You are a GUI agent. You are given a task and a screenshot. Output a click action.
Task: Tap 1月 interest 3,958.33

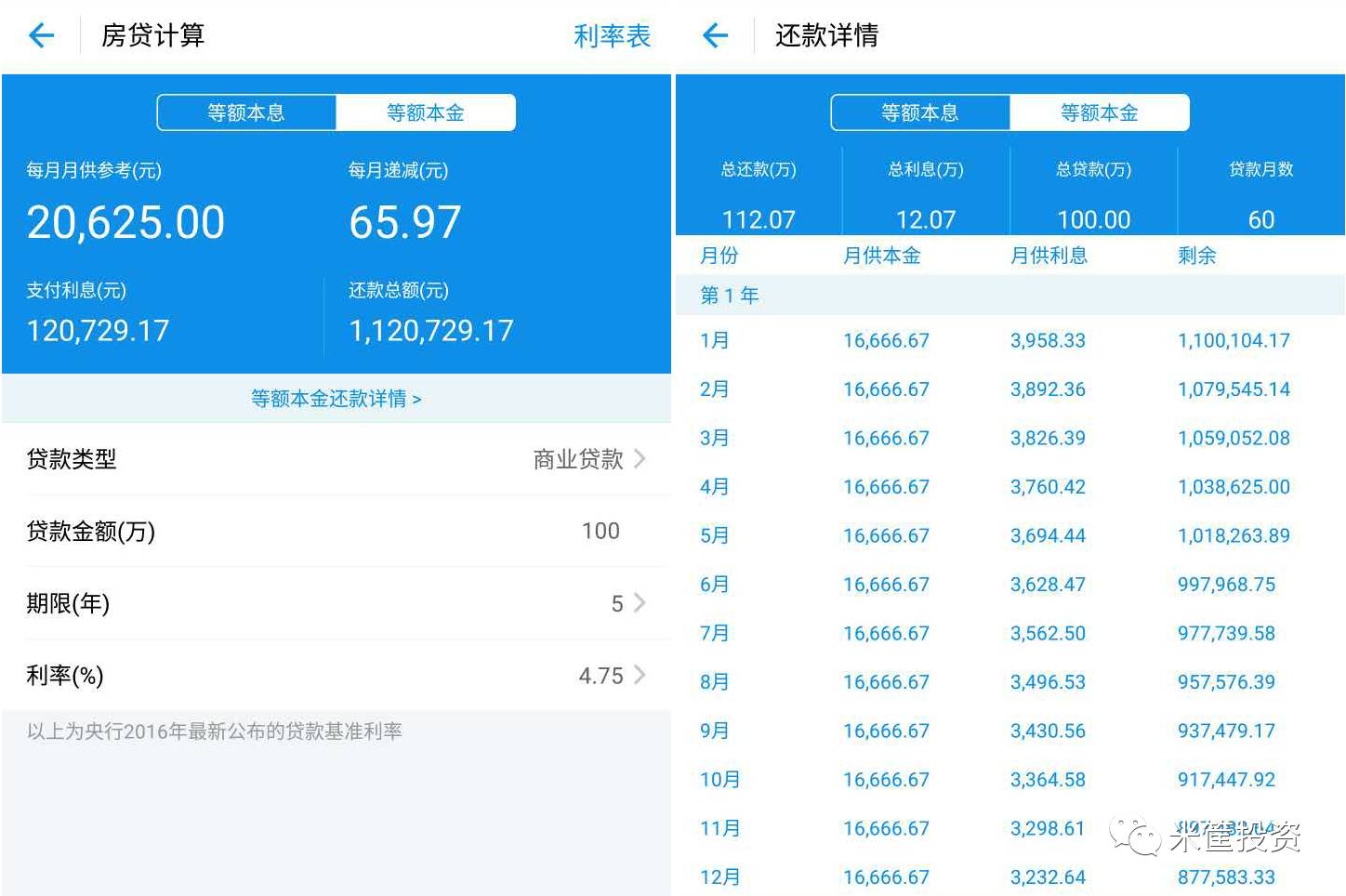coord(1048,340)
